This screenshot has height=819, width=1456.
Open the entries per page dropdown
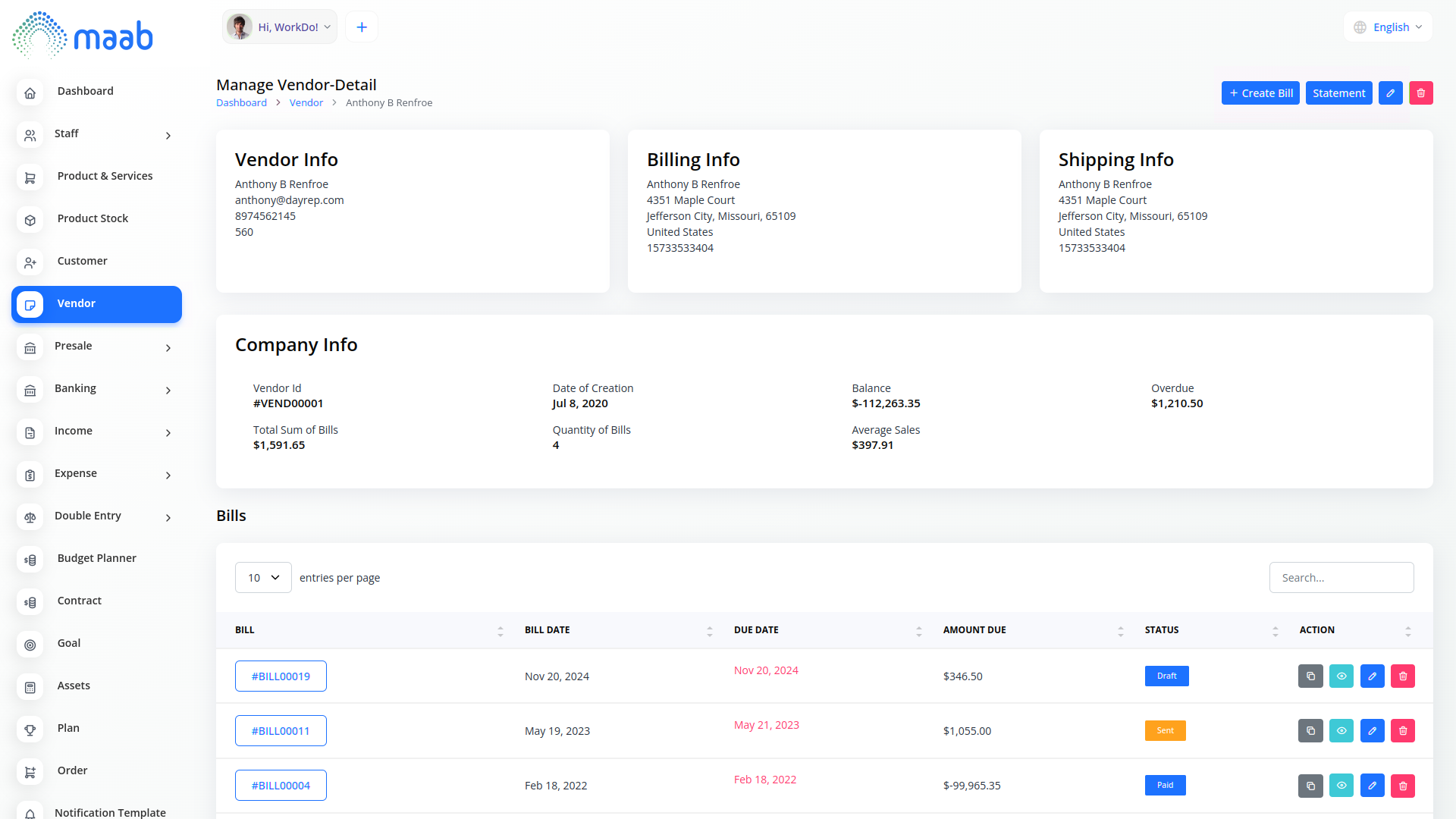(x=263, y=578)
